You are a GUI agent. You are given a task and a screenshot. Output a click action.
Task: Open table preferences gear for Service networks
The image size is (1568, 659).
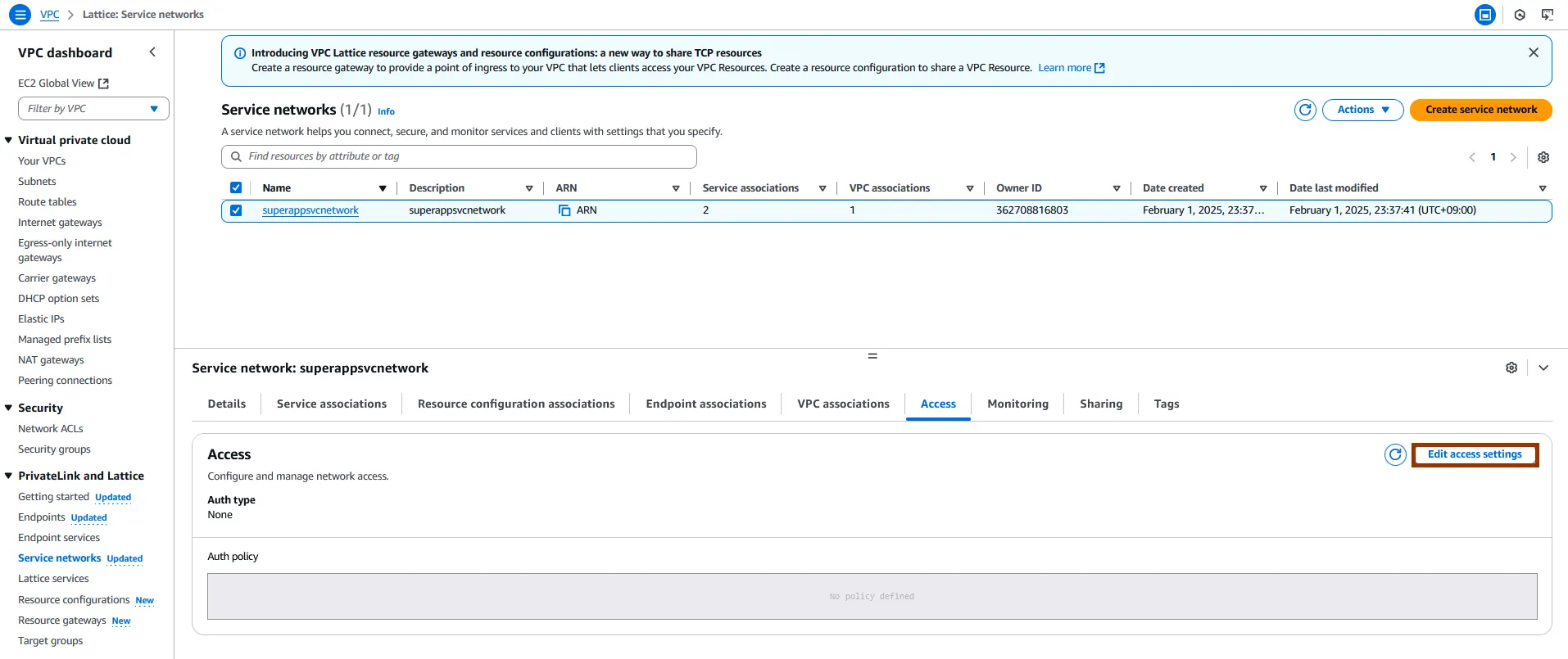(x=1543, y=157)
